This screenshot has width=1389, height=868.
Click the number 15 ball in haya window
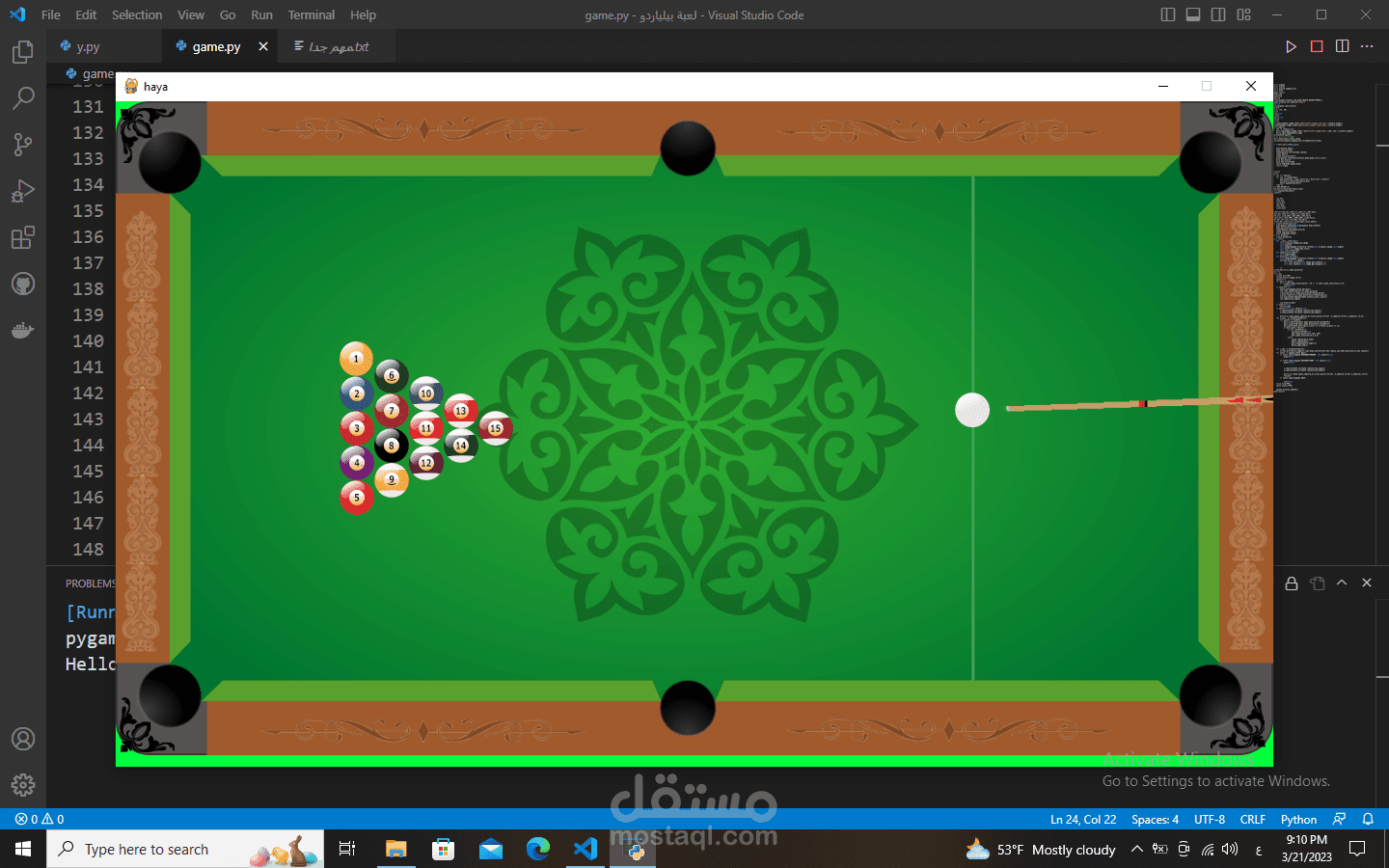pos(496,427)
